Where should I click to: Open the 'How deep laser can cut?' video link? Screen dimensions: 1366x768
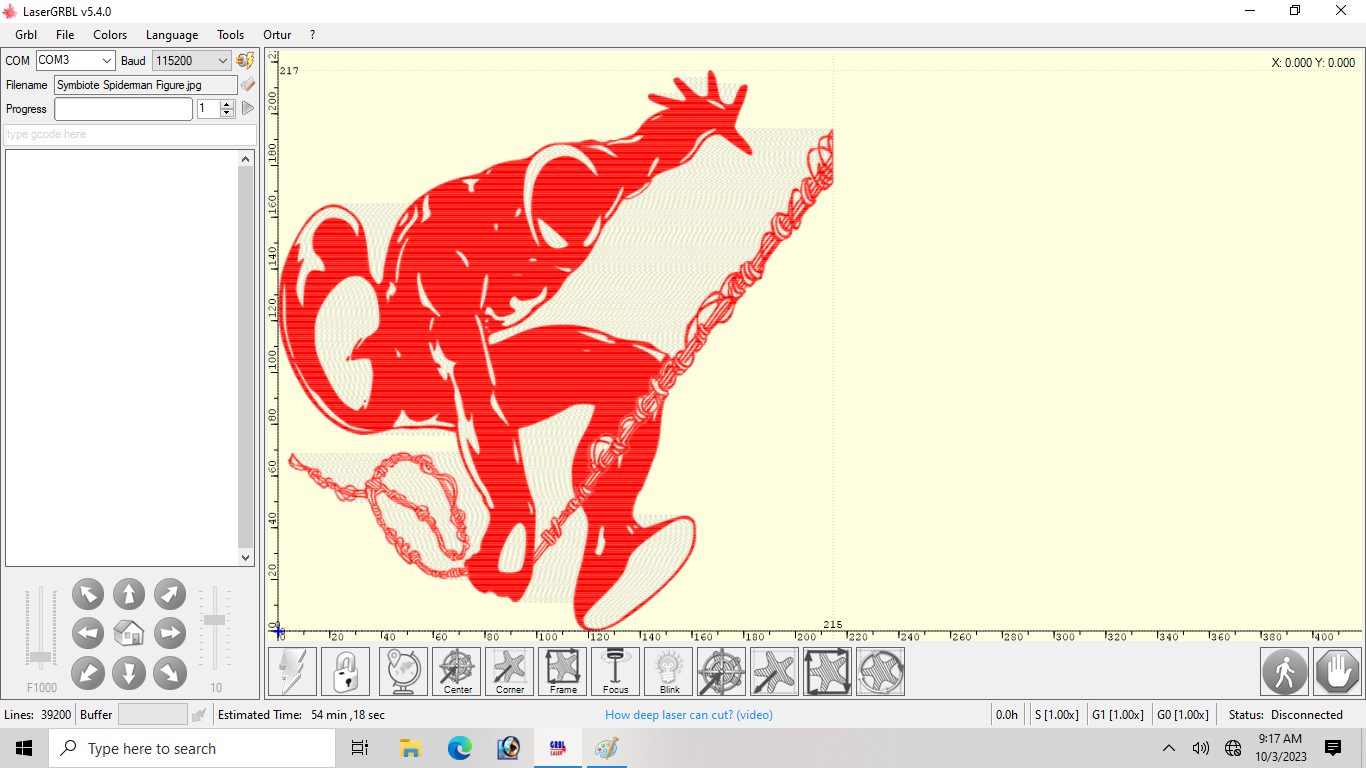point(689,715)
